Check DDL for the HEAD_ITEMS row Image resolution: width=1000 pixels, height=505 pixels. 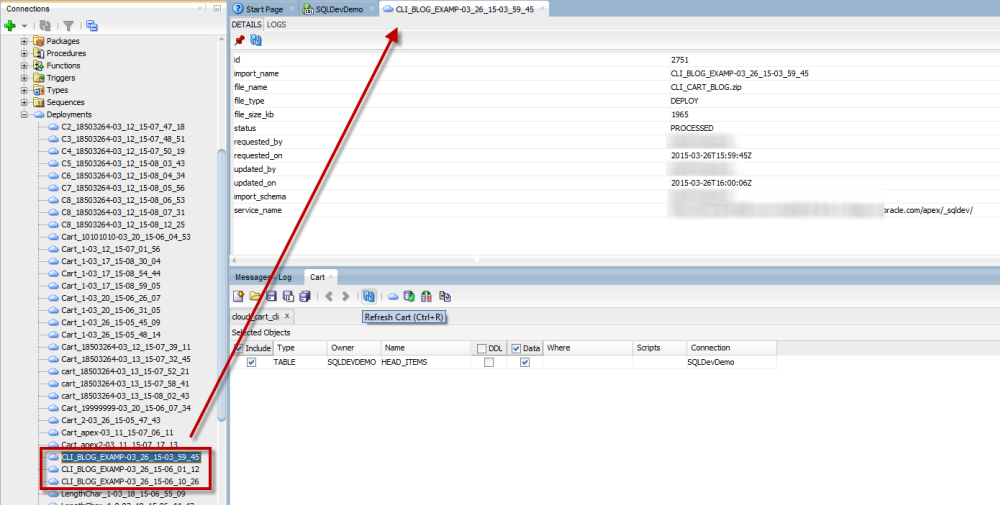489,362
